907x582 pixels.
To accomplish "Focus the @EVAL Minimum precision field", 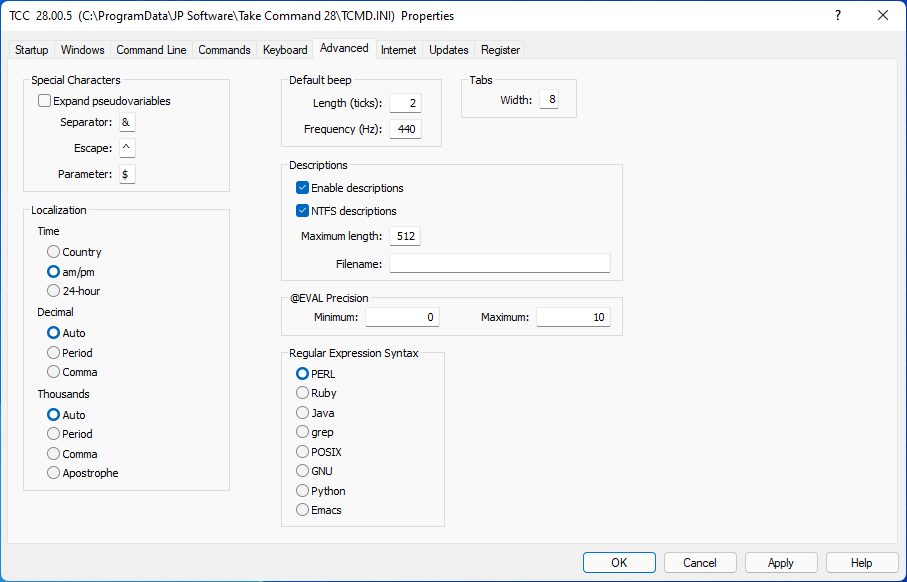I will click(402, 317).
